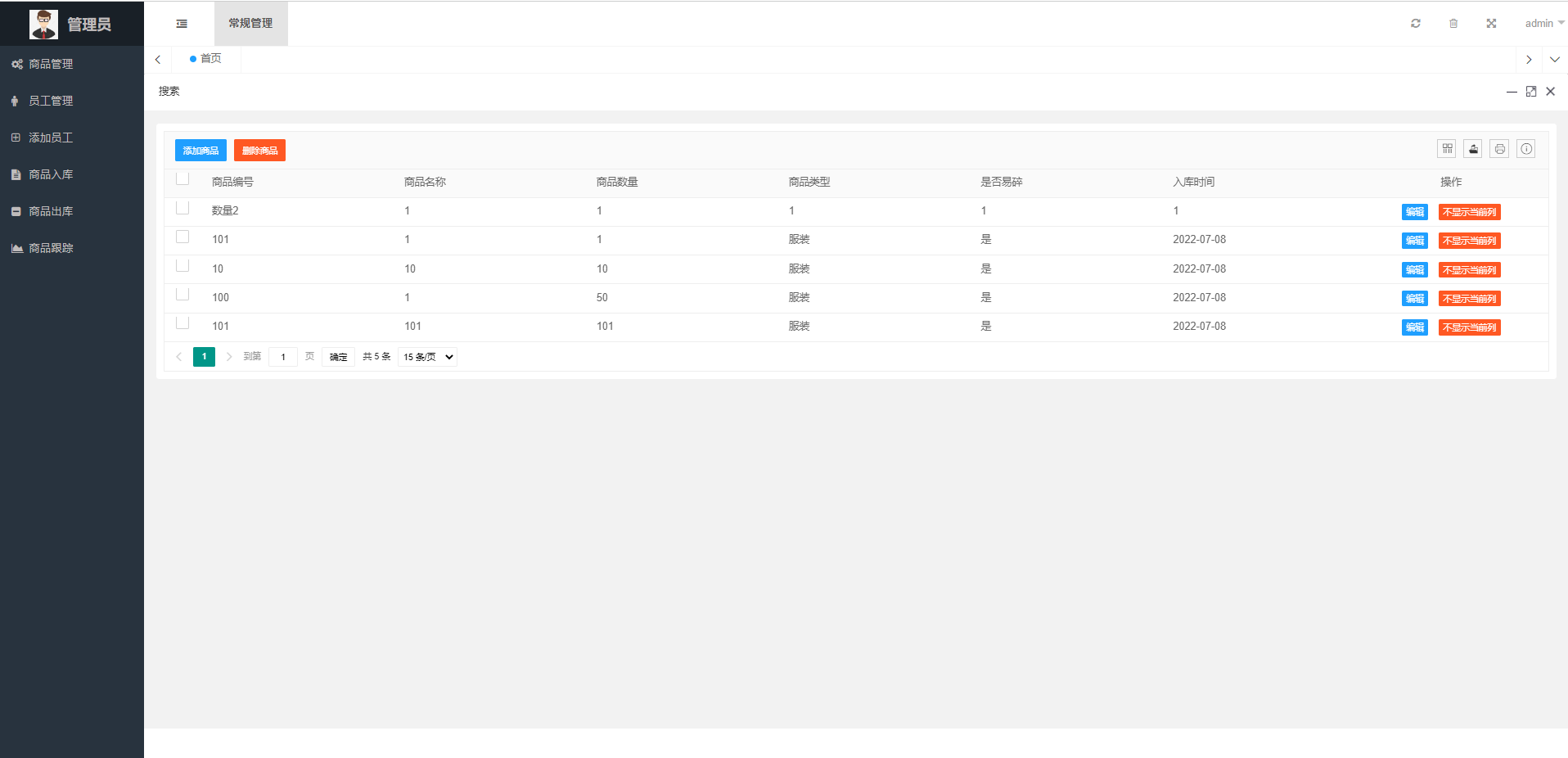
Task: Toggle the select-all header checkbox
Action: tap(182, 179)
